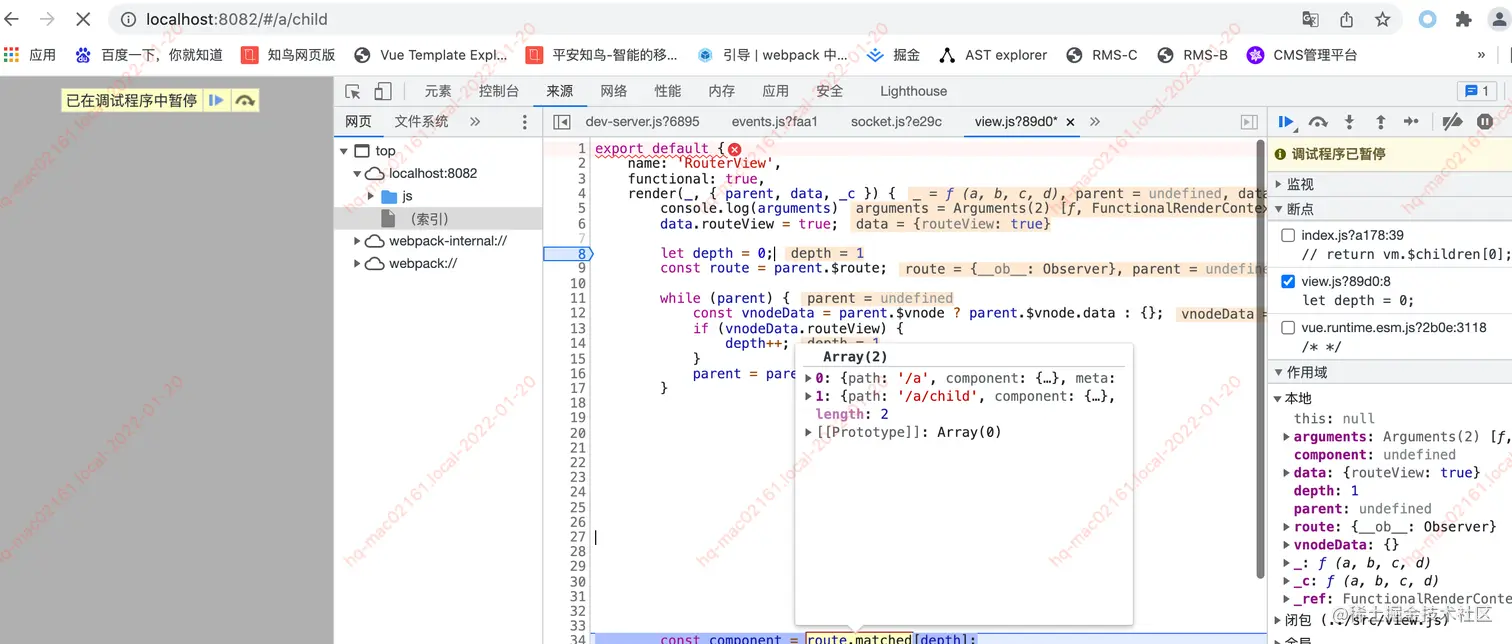
Task: Switch navigator to 文件系统 tab
Action: pyautogui.click(x=422, y=122)
